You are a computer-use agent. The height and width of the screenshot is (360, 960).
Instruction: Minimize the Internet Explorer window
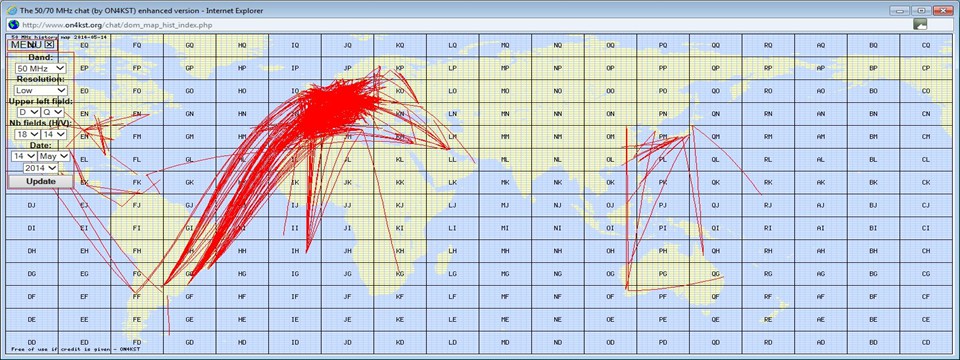click(900, 10)
